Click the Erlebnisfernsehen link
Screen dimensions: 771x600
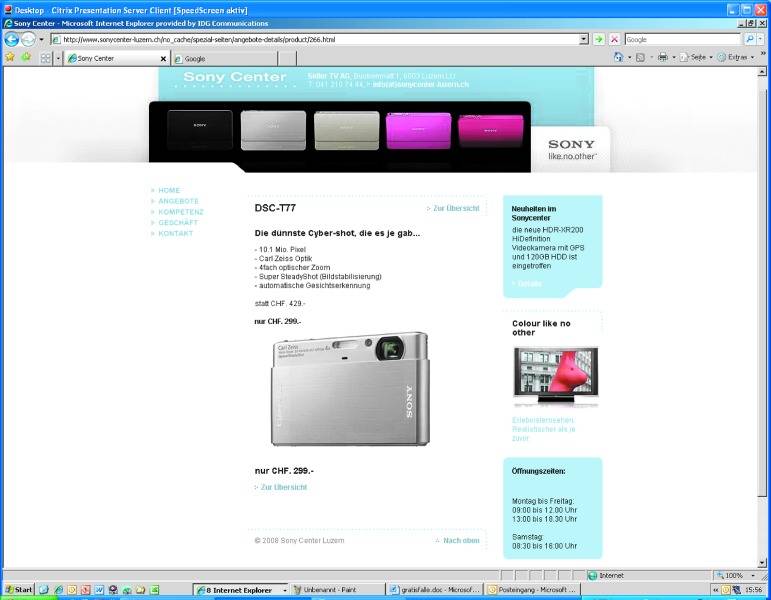(x=543, y=429)
